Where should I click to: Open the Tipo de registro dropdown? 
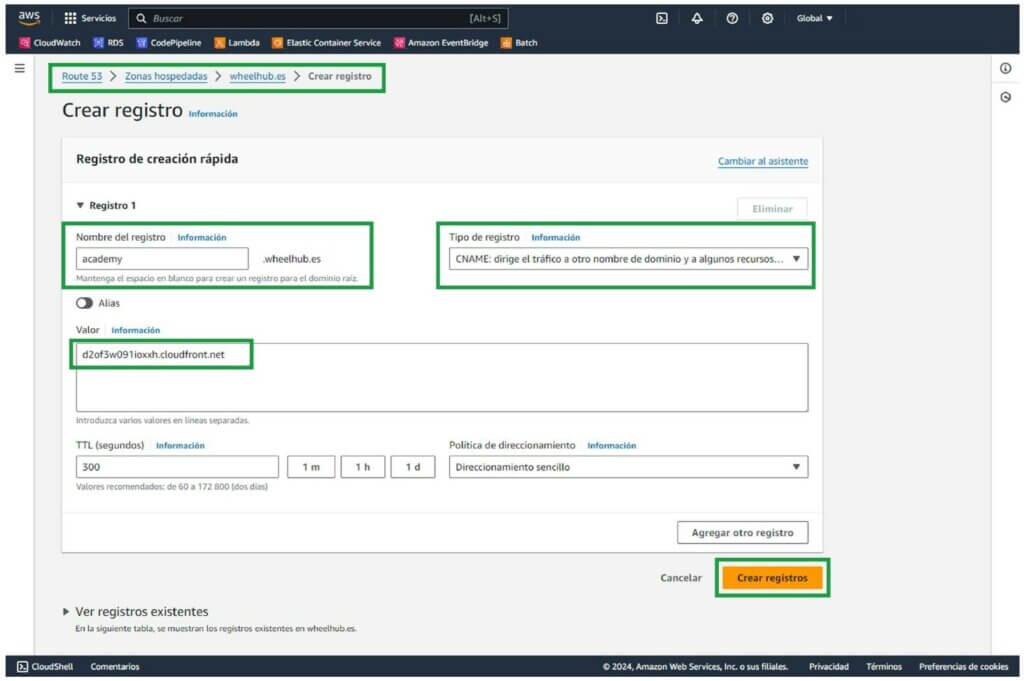click(x=625, y=258)
